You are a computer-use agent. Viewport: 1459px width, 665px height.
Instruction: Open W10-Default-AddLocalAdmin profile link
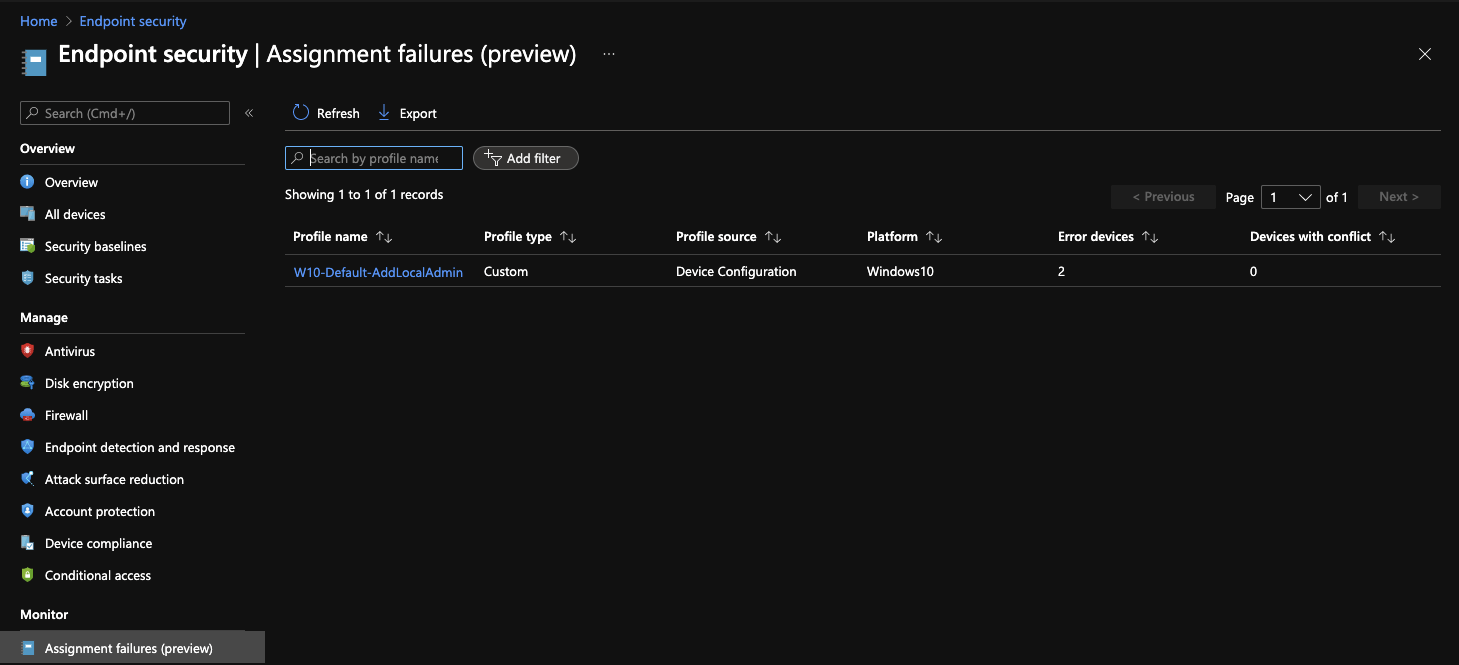coord(378,271)
